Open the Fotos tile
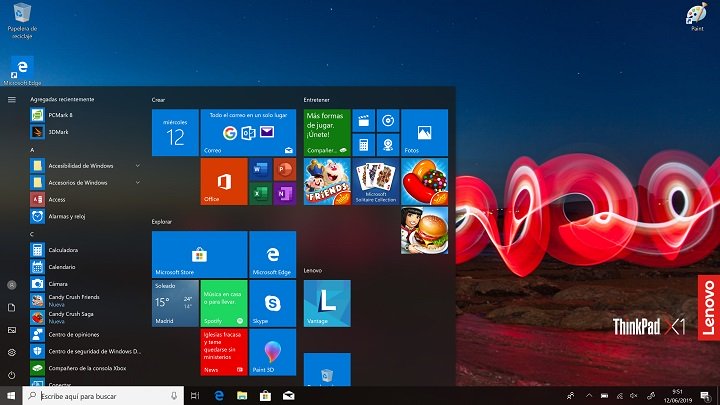 (425, 133)
